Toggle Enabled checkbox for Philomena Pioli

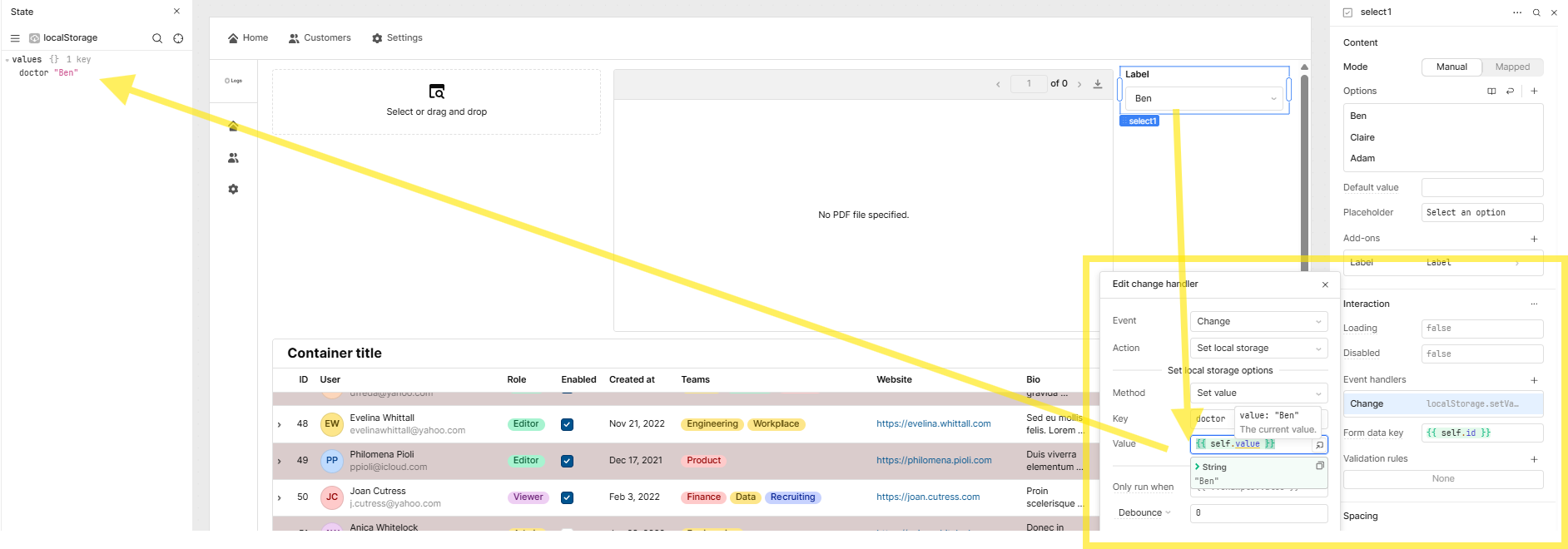567,461
